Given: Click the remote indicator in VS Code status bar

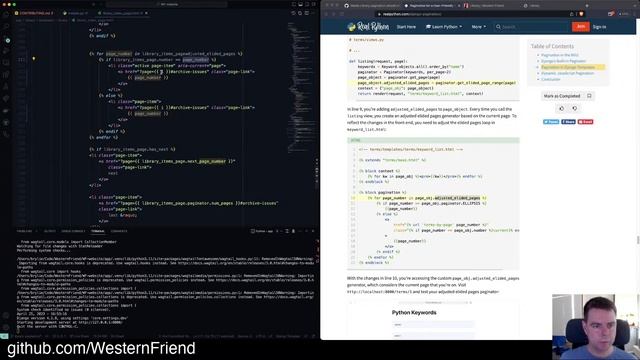Looking at the screenshot, I should coord(4,336).
